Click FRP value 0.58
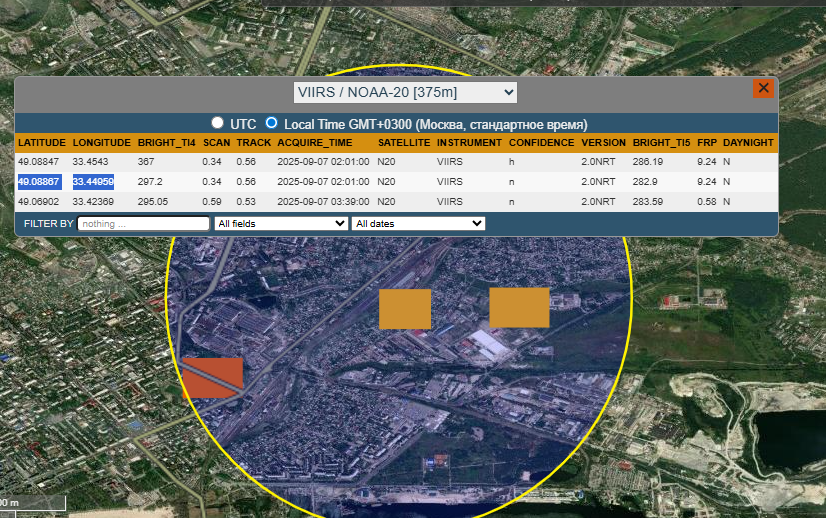Image resolution: width=826 pixels, height=518 pixels. pyautogui.click(x=707, y=202)
